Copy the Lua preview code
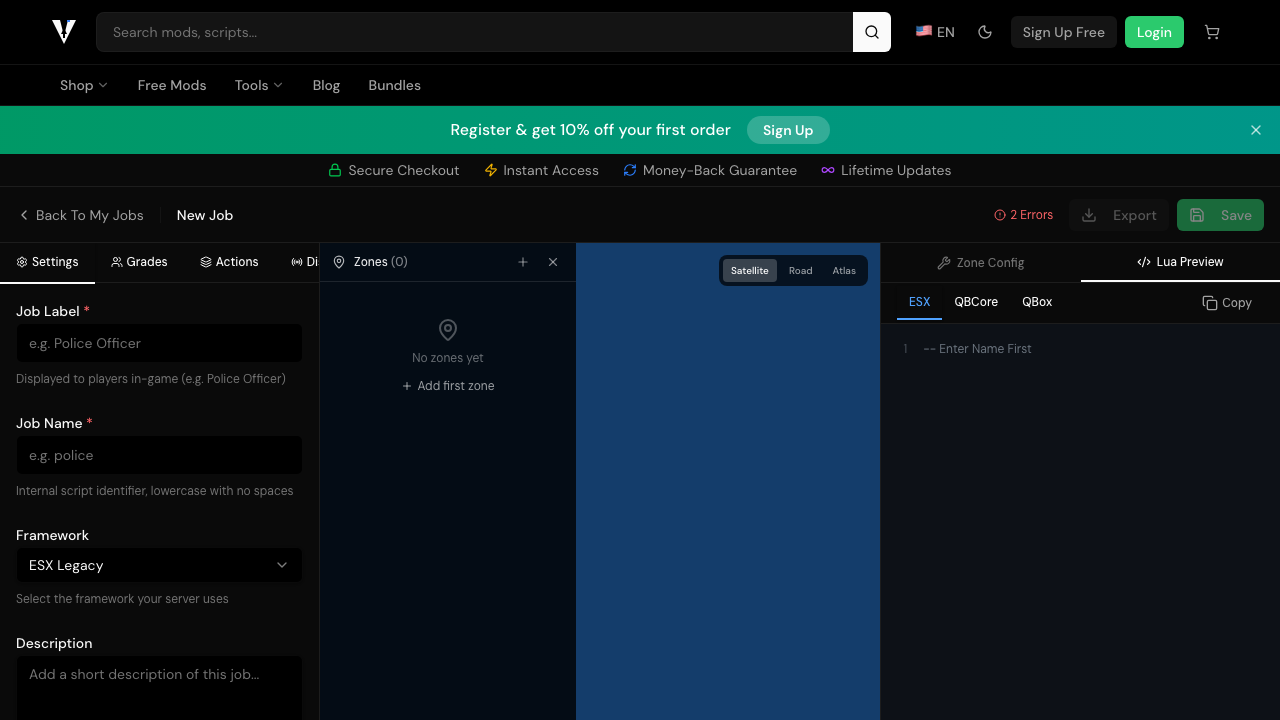Image resolution: width=1280 pixels, height=720 pixels. 1227,303
